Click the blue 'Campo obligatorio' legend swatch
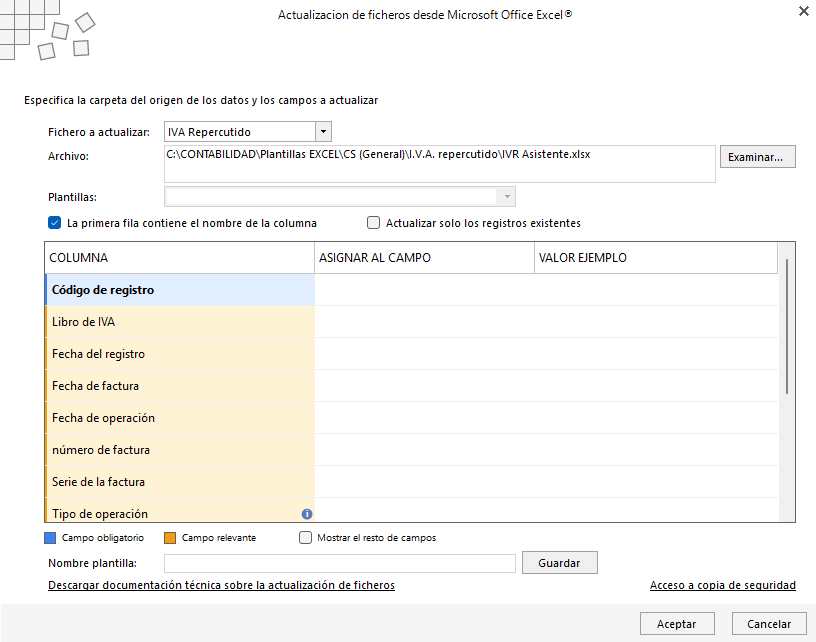 pyautogui.click(x=50, y=538)
